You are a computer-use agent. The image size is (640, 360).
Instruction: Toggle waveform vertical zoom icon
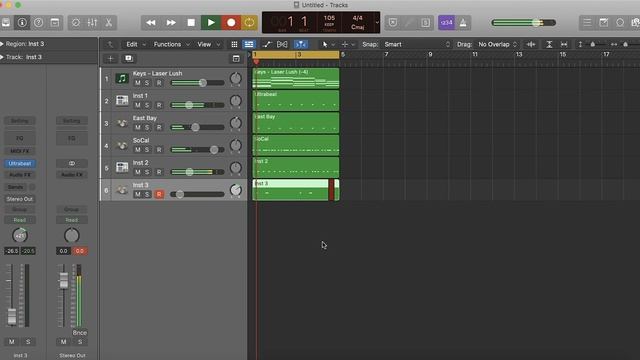coord(531,44)
